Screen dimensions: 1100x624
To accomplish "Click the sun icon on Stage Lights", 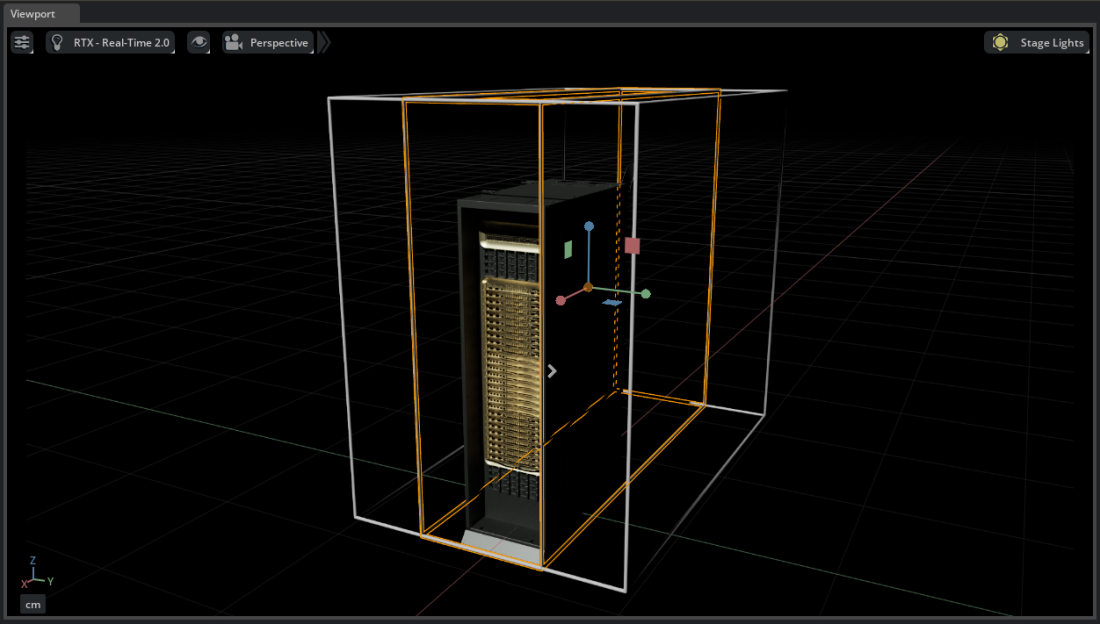I will click(1000, 42).
